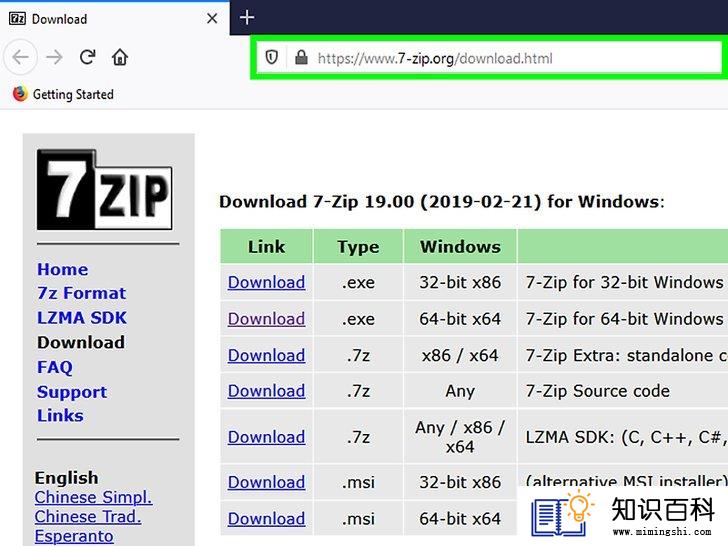Download the 64-bit x64 .msi installer
This screenshot has width=728, height=546.
pyautogui.click(x=266, y=519)
